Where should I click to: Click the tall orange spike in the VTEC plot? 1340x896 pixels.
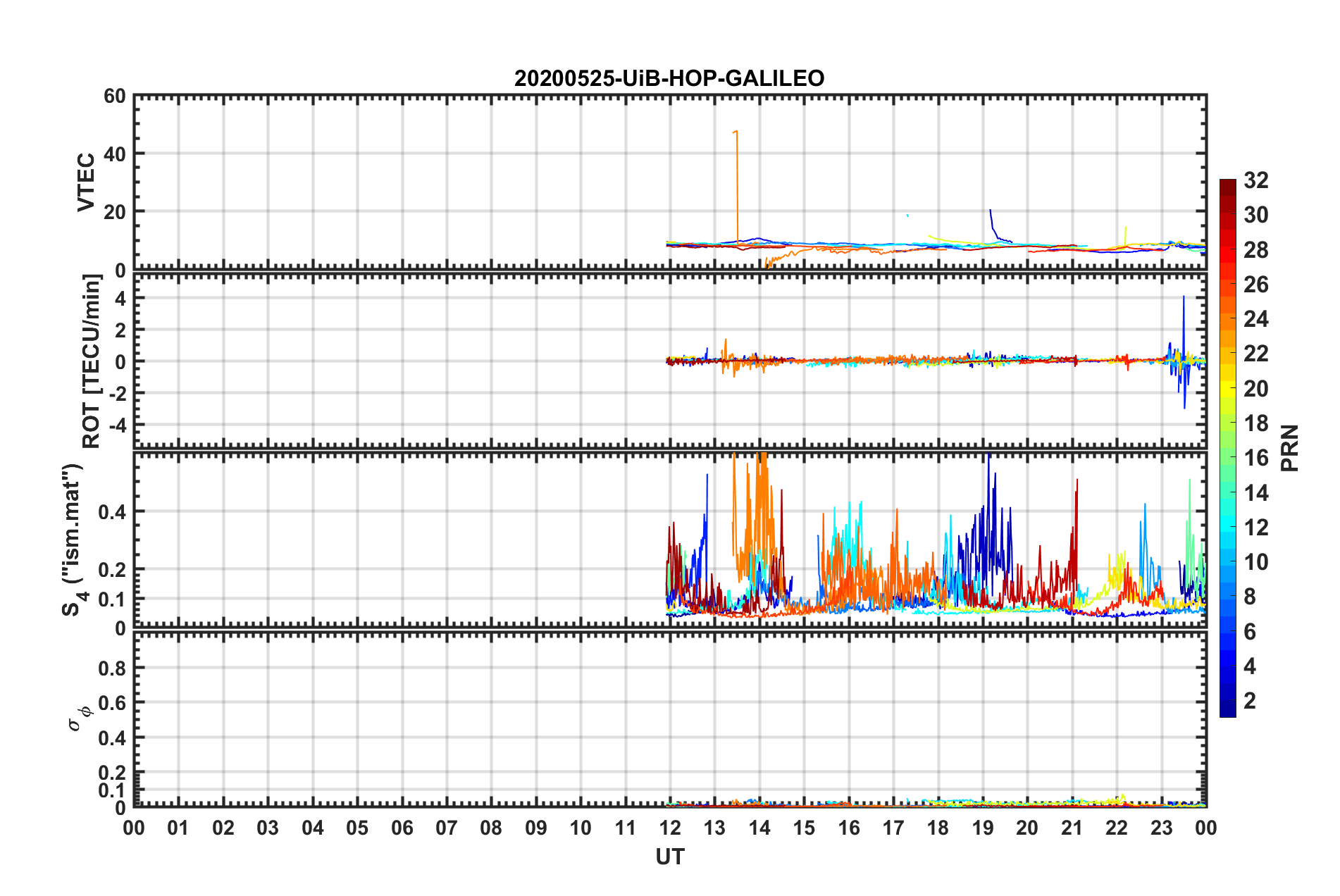[x=736, y=187]
